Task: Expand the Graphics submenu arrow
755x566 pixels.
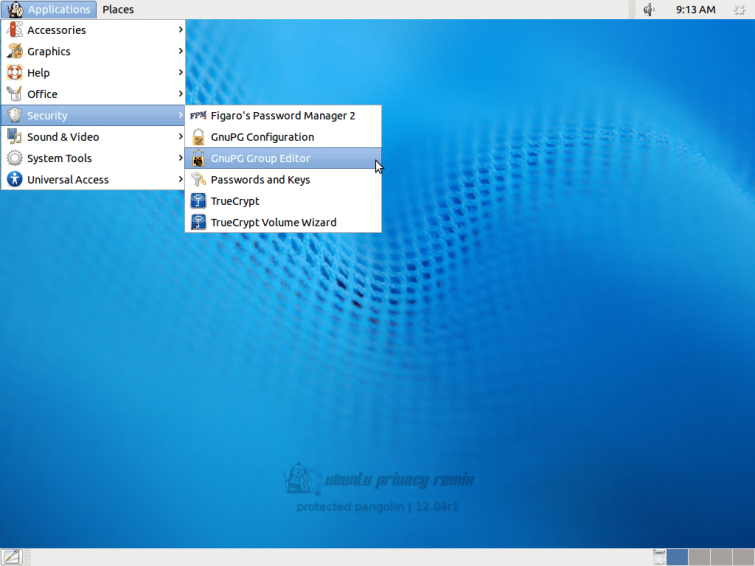Action: pos(181,51)
